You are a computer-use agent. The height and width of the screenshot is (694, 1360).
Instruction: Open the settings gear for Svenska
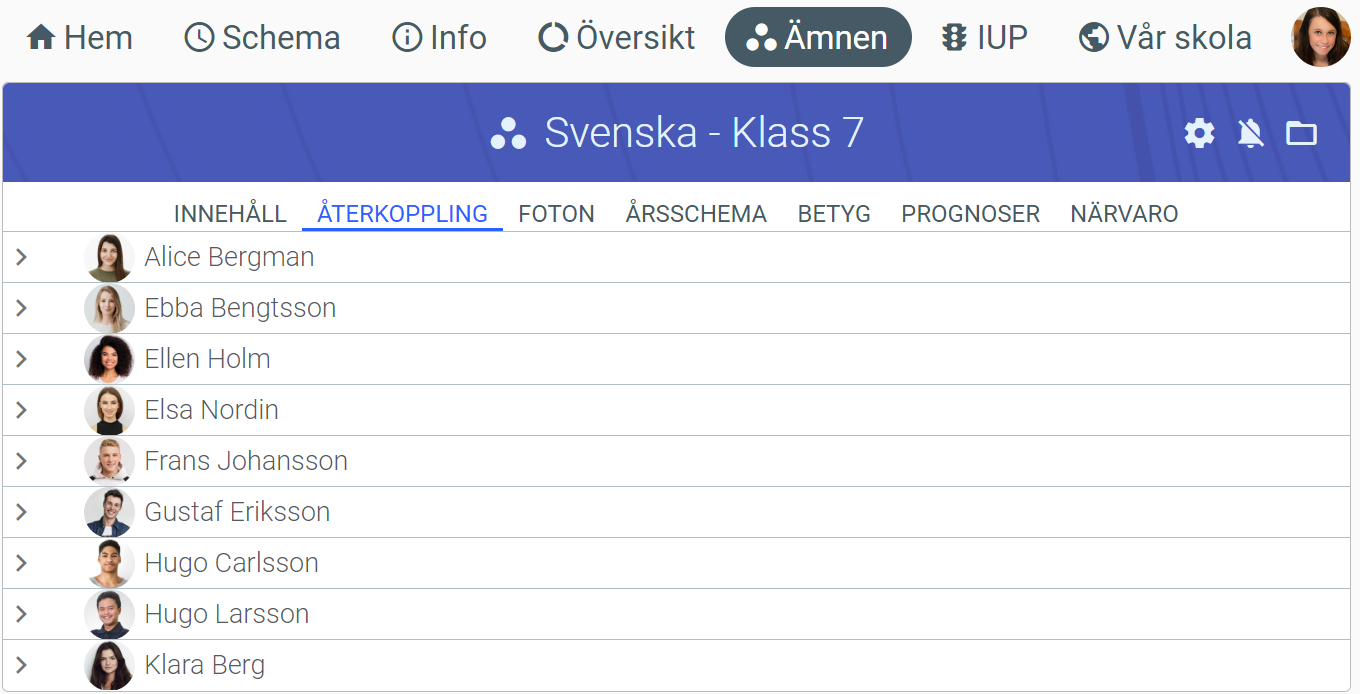(1199, 133)
